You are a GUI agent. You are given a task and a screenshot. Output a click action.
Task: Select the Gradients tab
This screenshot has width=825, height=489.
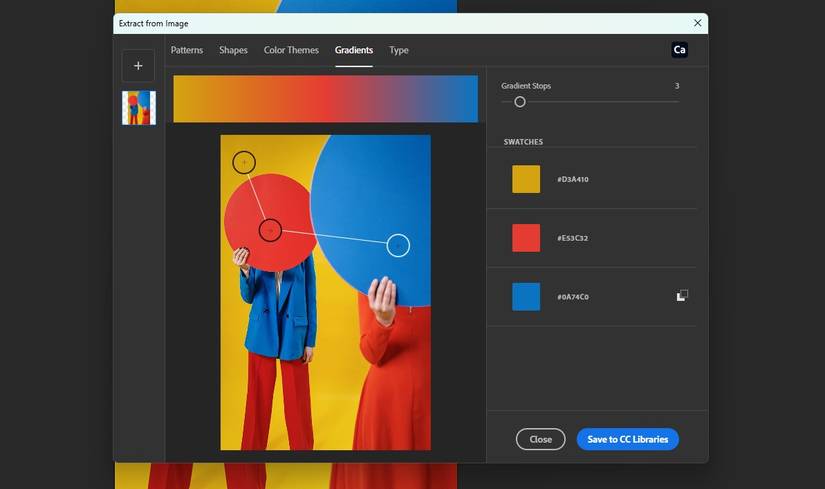click(x=354, y=50)
